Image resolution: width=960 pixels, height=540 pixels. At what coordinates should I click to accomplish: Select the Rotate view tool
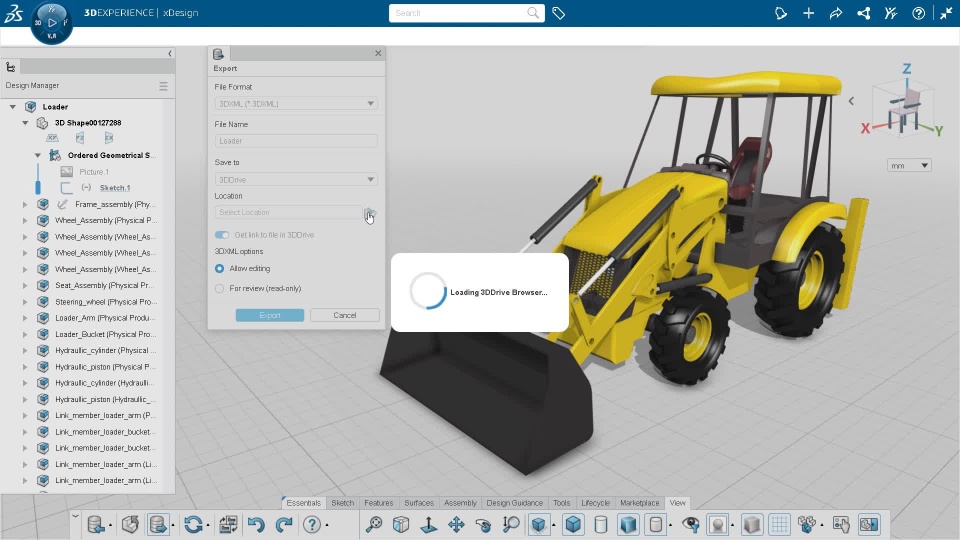click(x=484, y=524)
